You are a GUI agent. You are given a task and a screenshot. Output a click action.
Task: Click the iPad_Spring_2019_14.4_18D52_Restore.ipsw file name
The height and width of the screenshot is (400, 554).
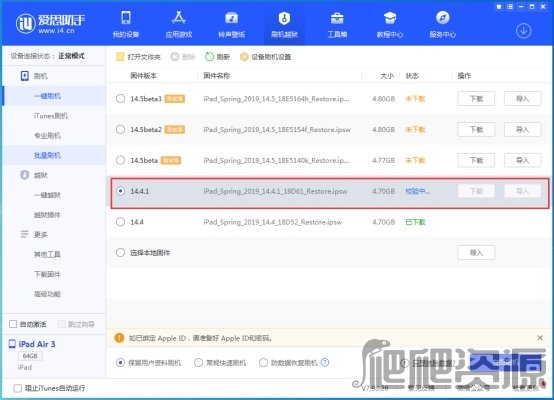coord(272,222)
